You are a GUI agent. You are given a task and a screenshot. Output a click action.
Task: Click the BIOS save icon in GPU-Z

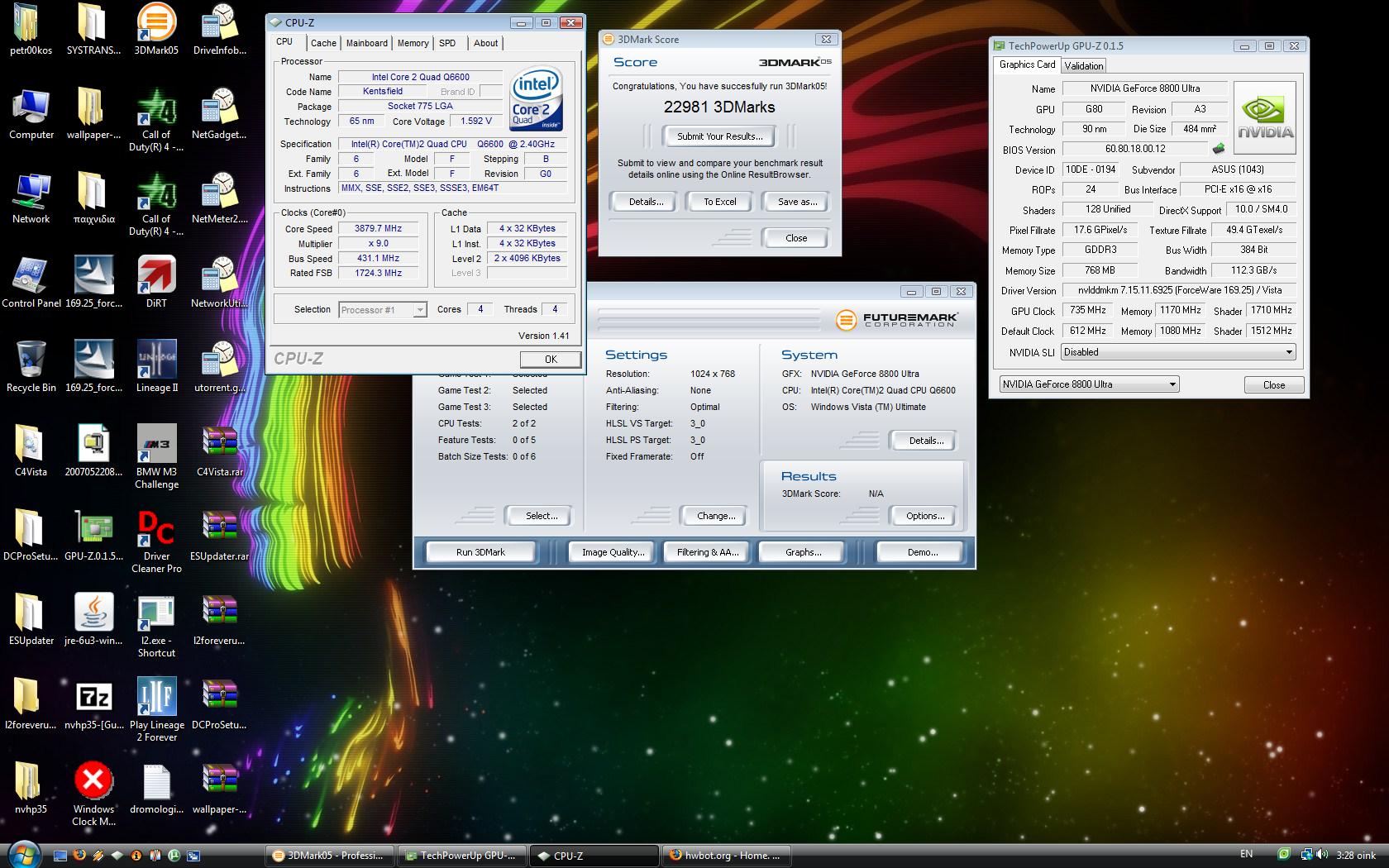point(1218,149)
